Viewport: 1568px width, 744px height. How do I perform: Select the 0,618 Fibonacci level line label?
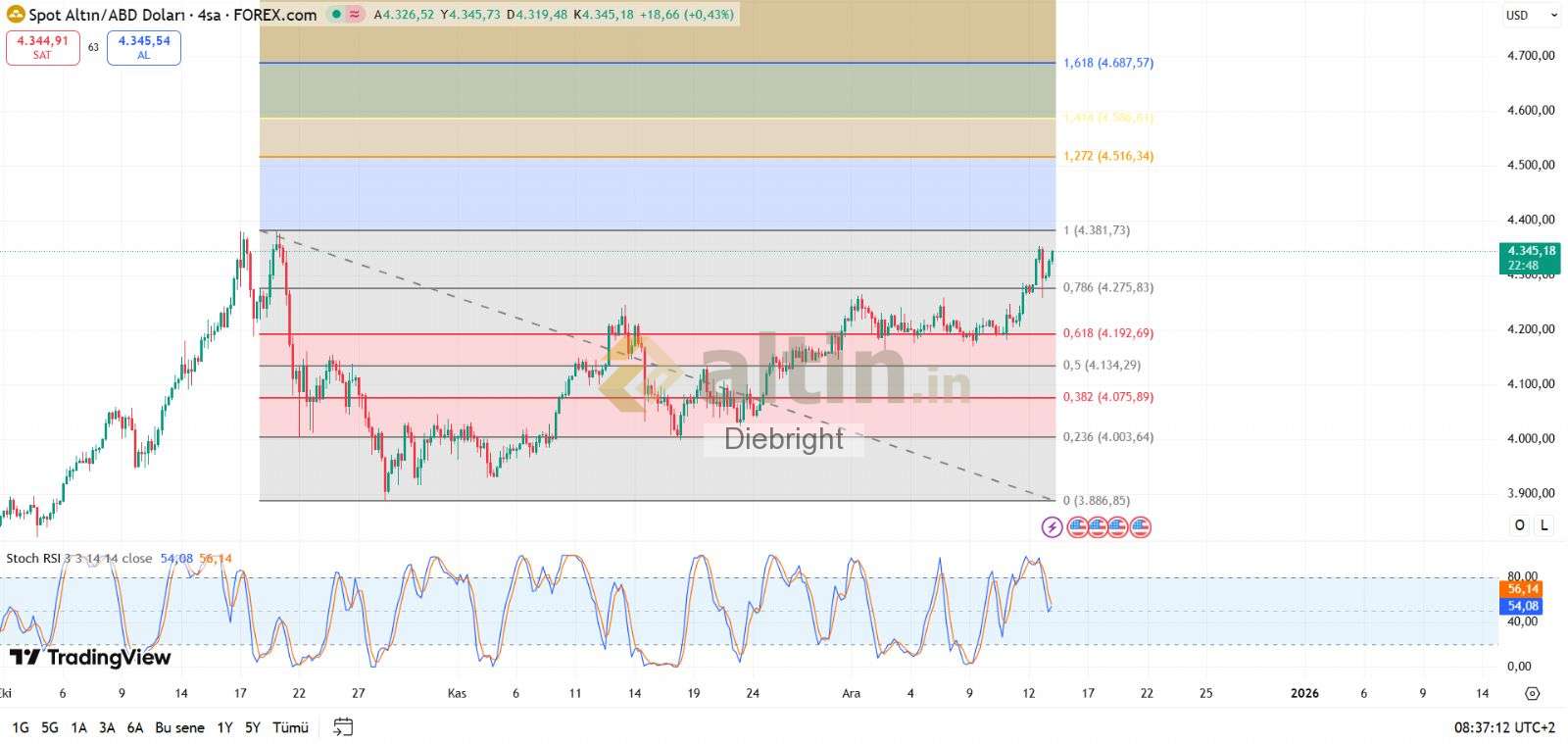pos(1107,333)
